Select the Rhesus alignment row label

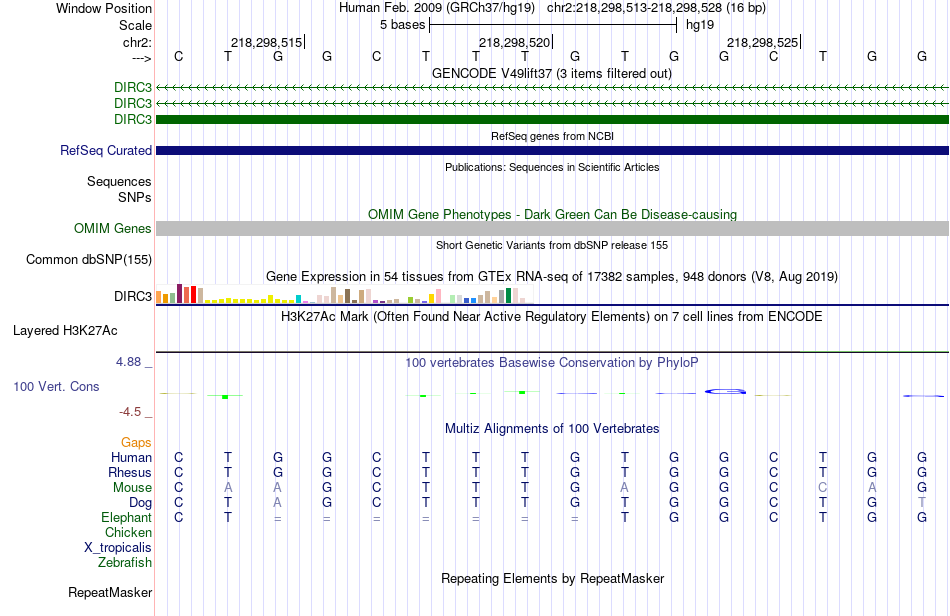click(130, 472)
